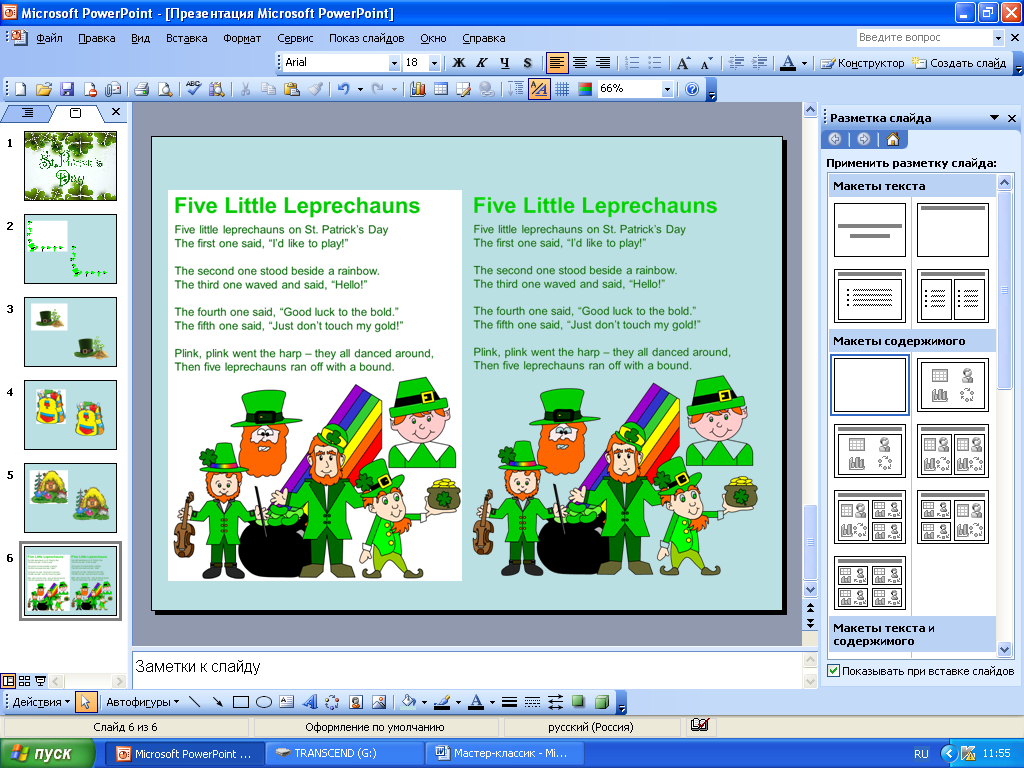
Task: Click the Создать слайд button
Action: pos(959,63)
